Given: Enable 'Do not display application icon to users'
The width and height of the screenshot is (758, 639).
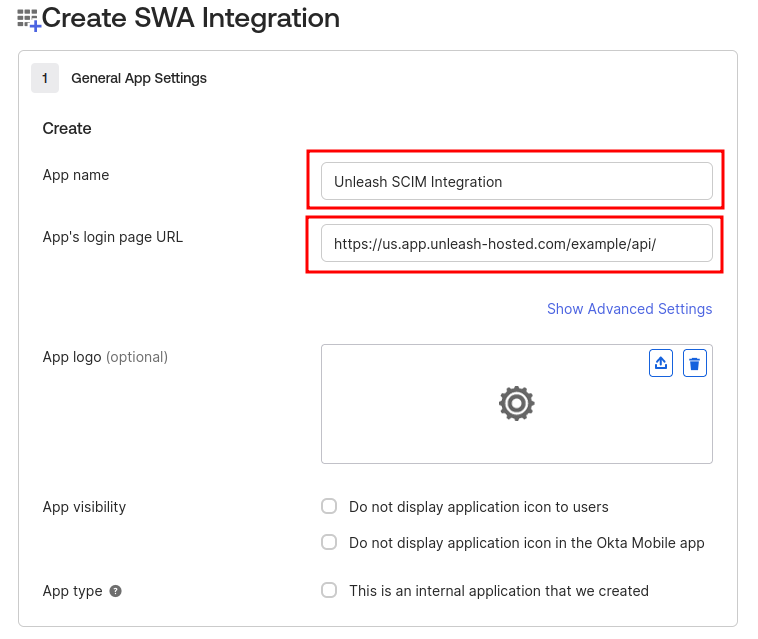Looking at the screenshot, I should [x=329, y=507].
